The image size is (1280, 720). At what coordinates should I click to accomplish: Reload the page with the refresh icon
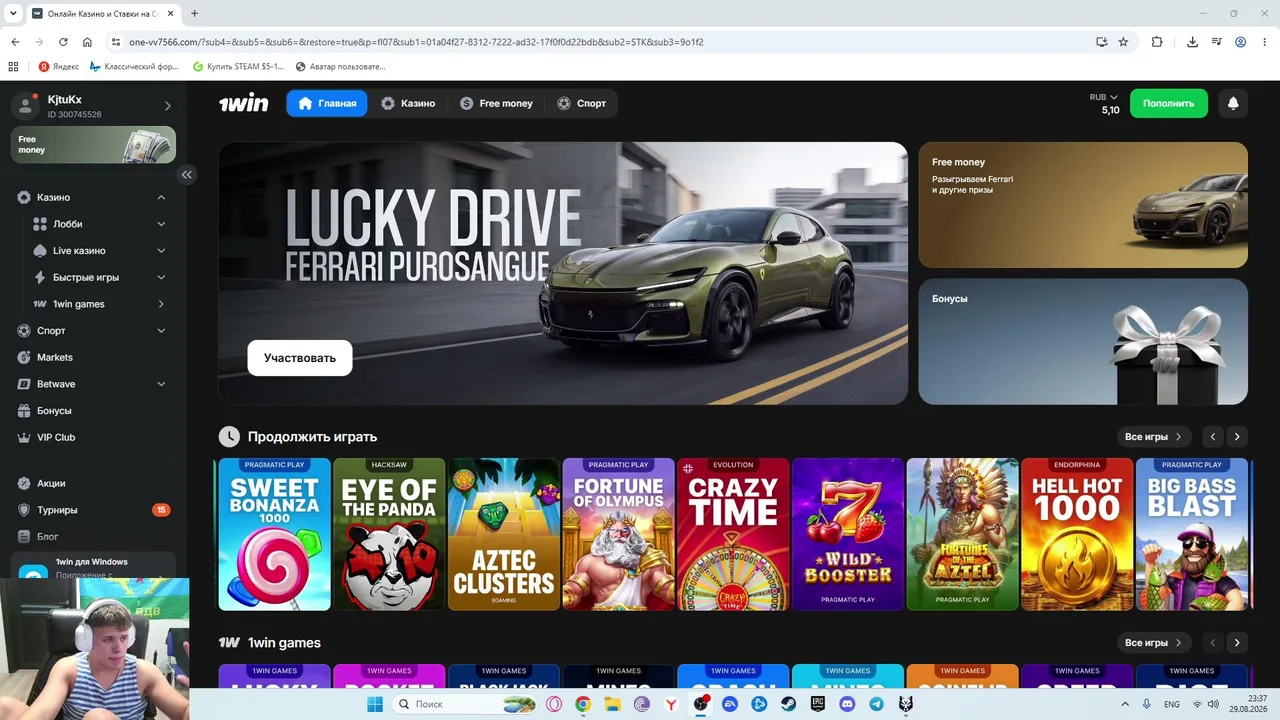[63, 42]
